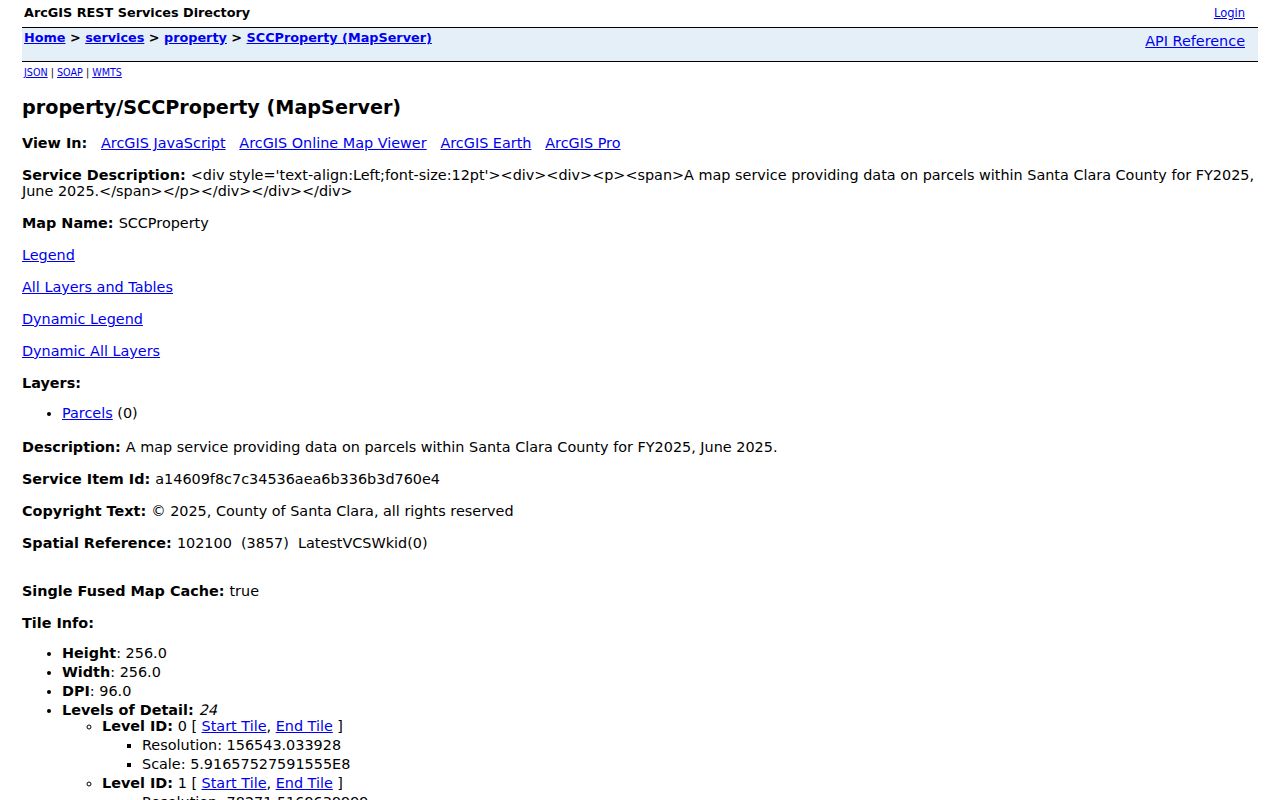The width and height of the screenshot is (1280, 800).
Task: Open End Tile for Level ID 1
Action: pyautogui.click(x=304, y=783)
